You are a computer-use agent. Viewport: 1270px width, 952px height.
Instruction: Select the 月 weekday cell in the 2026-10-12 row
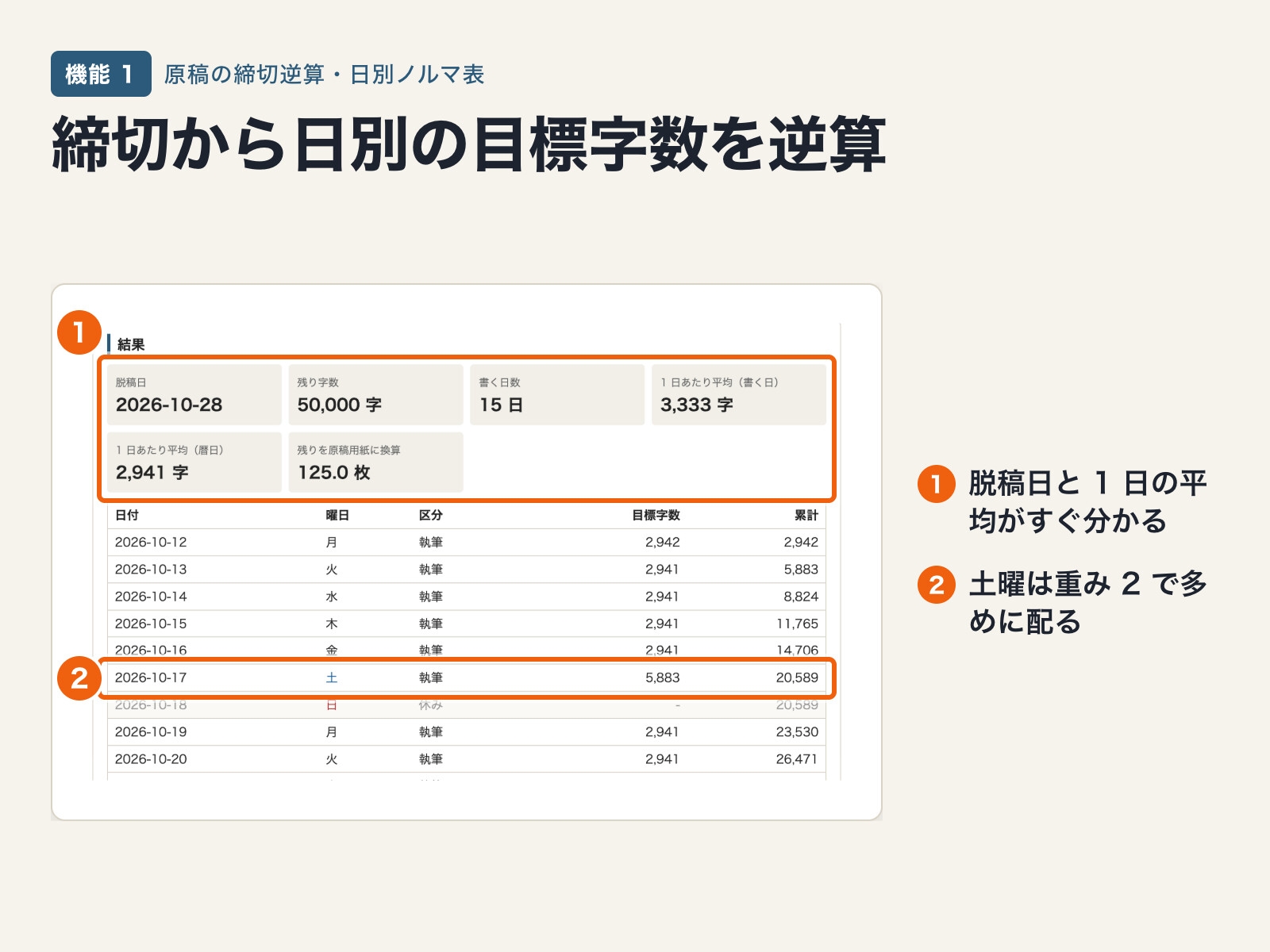point(332,543)
